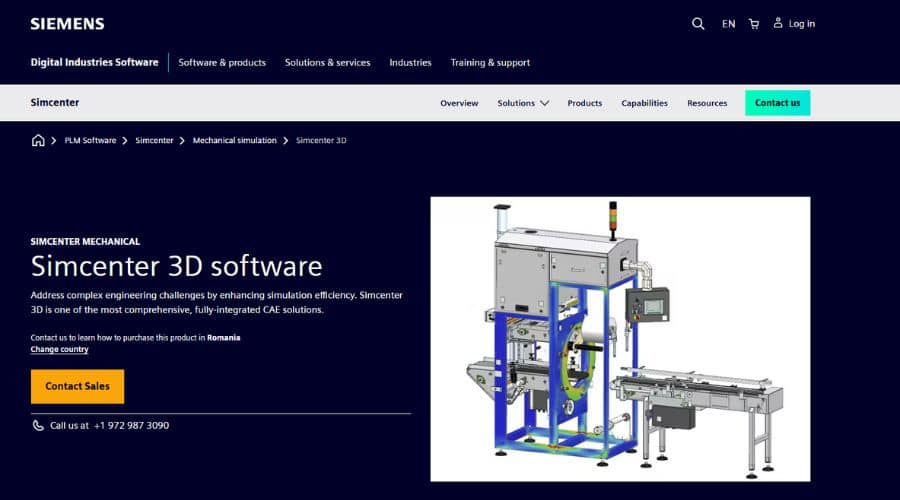Screen dimensions: 900x500
Task: Open Mechanical simulation breadcrumb
Action: point(235,140)
